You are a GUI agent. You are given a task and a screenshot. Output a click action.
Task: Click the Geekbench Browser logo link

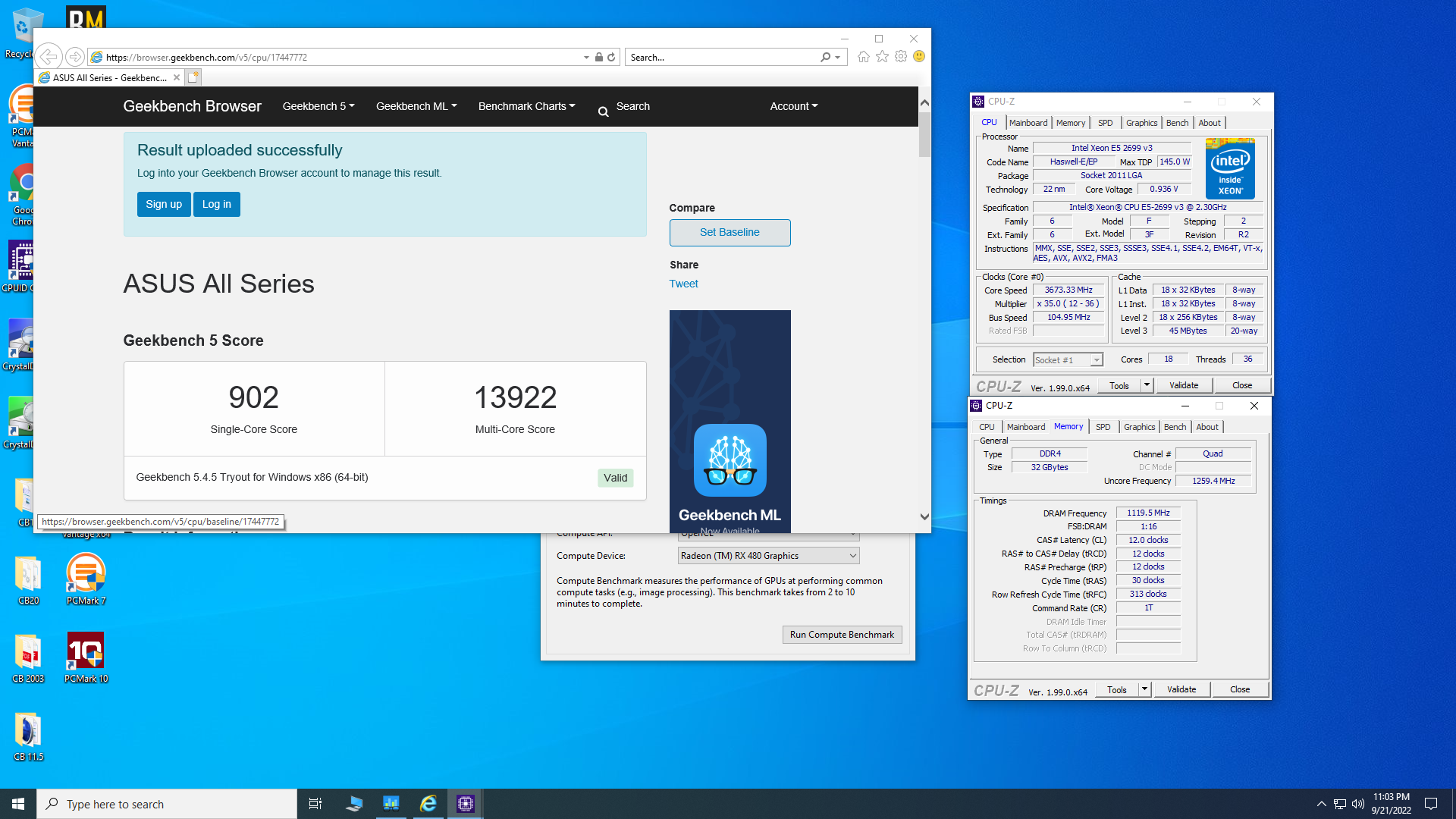[192, 106]
